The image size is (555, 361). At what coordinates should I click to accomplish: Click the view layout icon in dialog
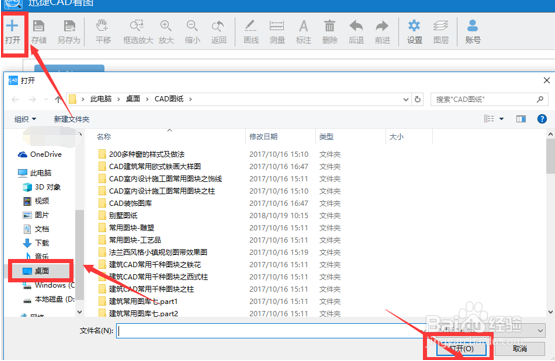coord(489,119)
